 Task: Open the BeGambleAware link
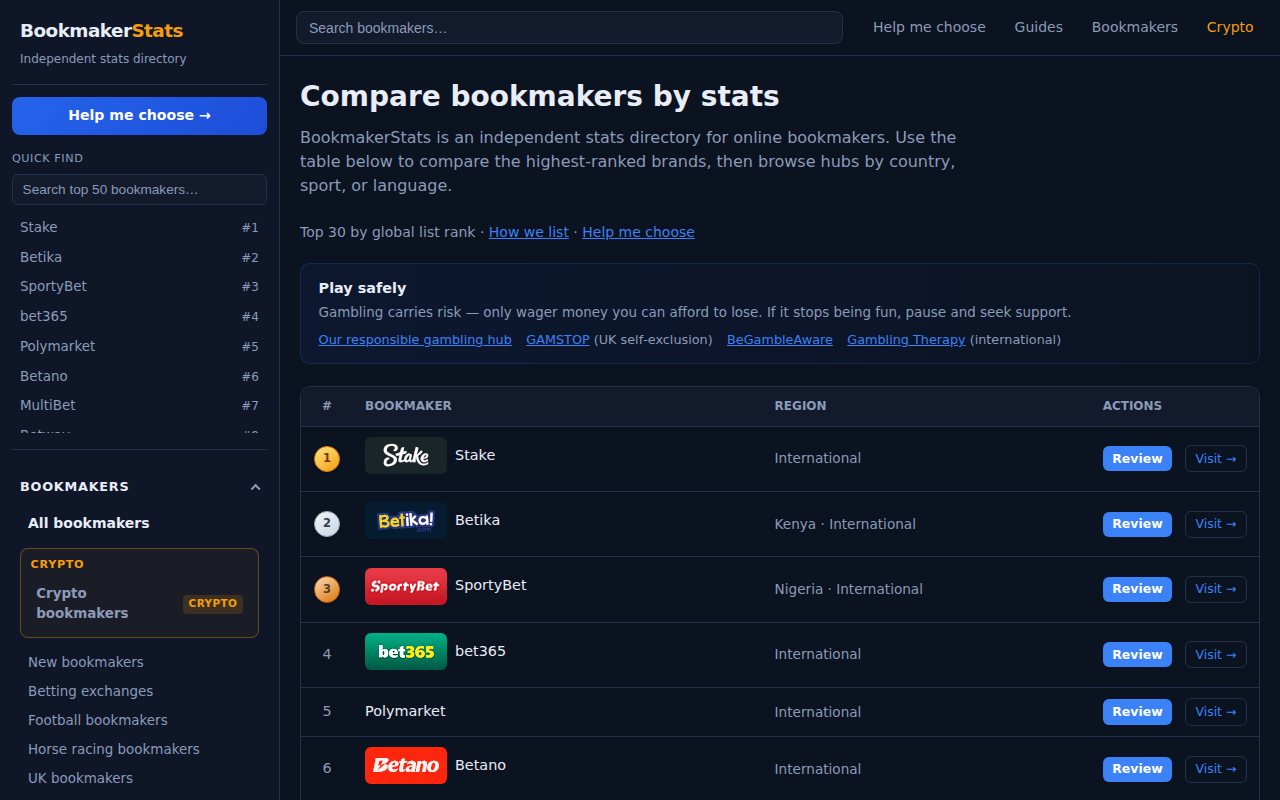(x=780, y=340)
